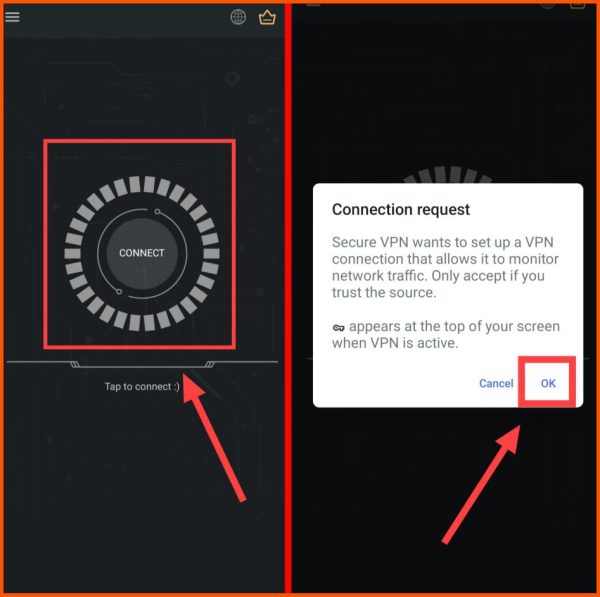Click the red arrow pointing at OK
This screenshot has width=600, height=597.
pos(483,483)
